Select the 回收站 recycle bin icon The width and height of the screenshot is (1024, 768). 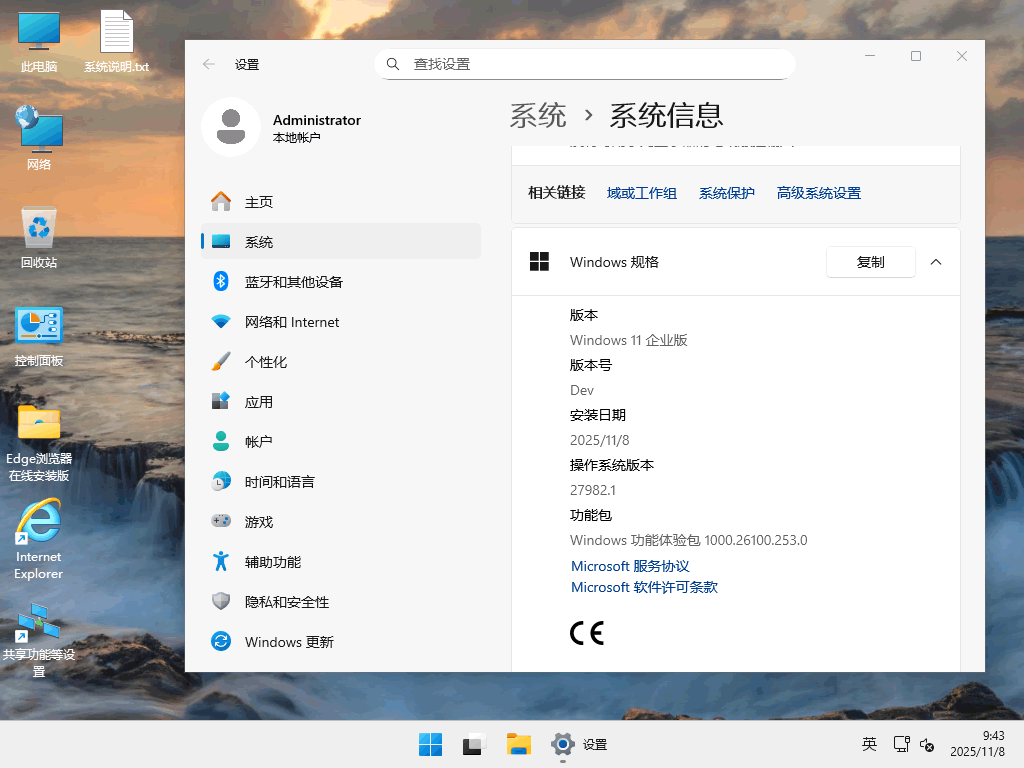pos(39,237)
